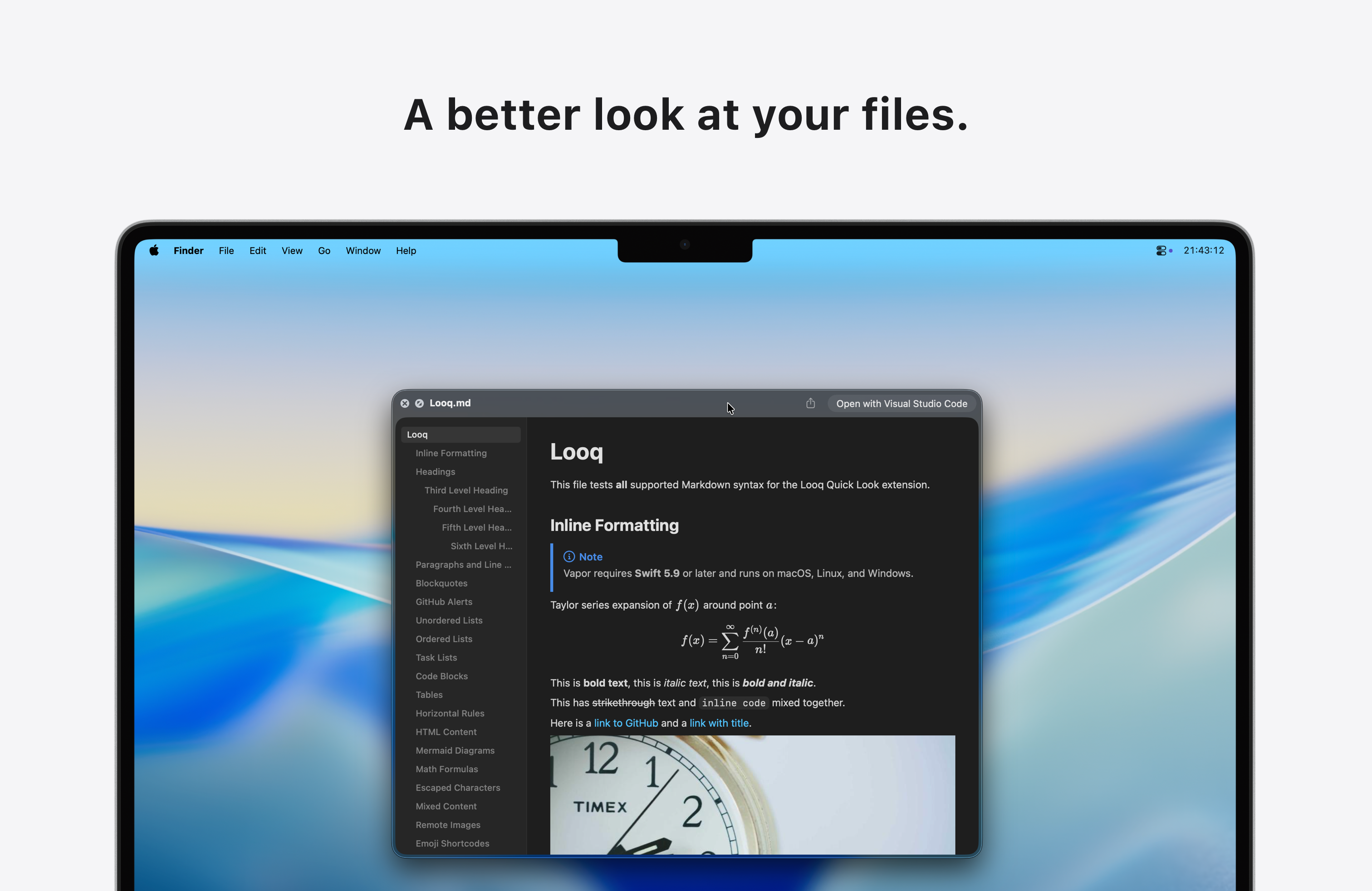The height and width of the screenshot is (891, 1372).
Task: Click 'Open with Visual Studio Code'
Action: (901, 403)
